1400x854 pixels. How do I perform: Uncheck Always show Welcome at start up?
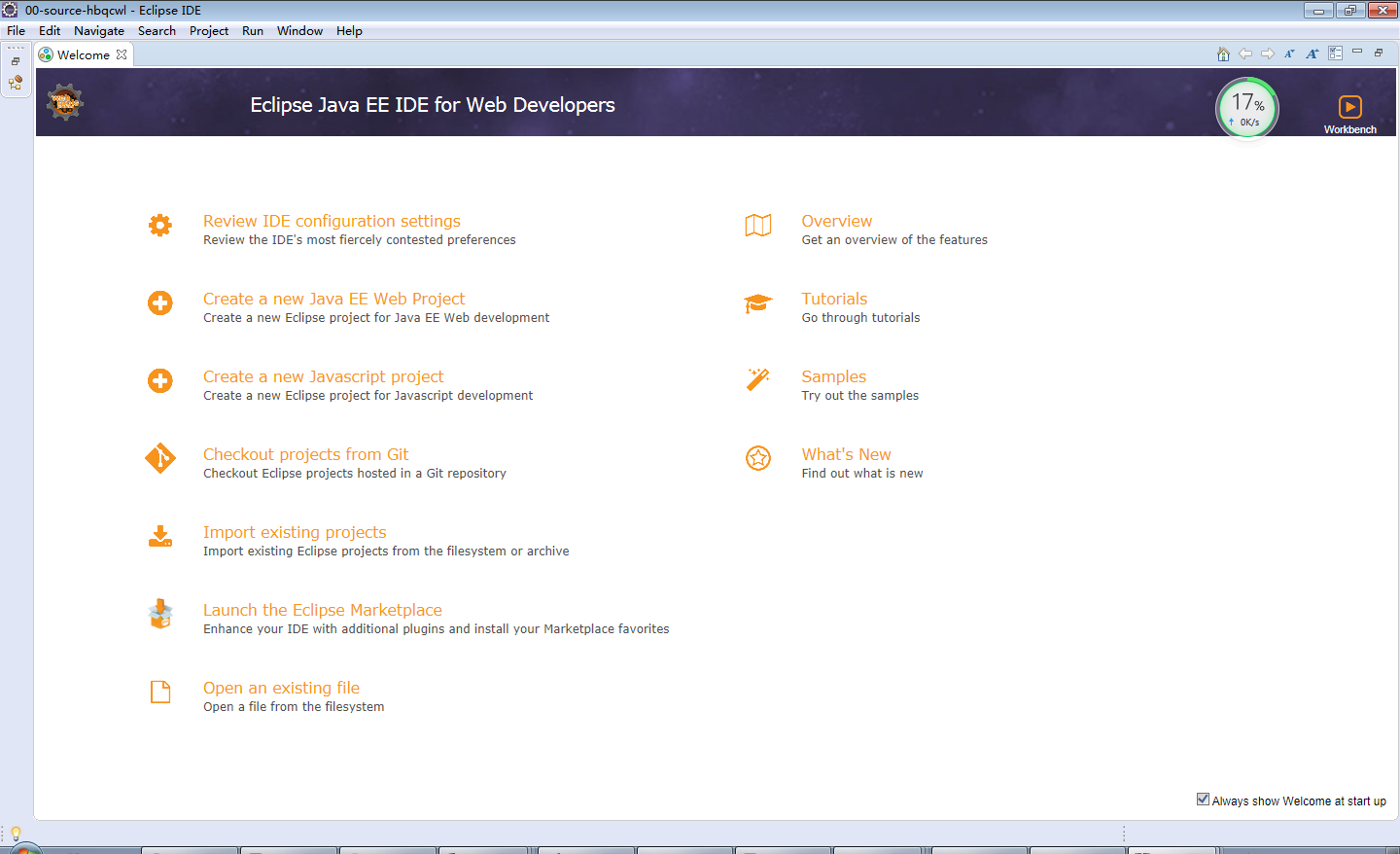1203,800
